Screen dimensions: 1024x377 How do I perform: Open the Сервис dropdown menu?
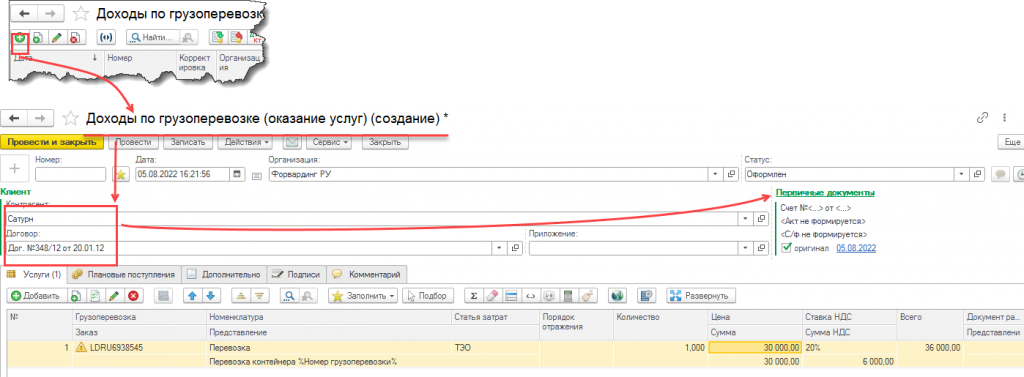pos(330,142)
